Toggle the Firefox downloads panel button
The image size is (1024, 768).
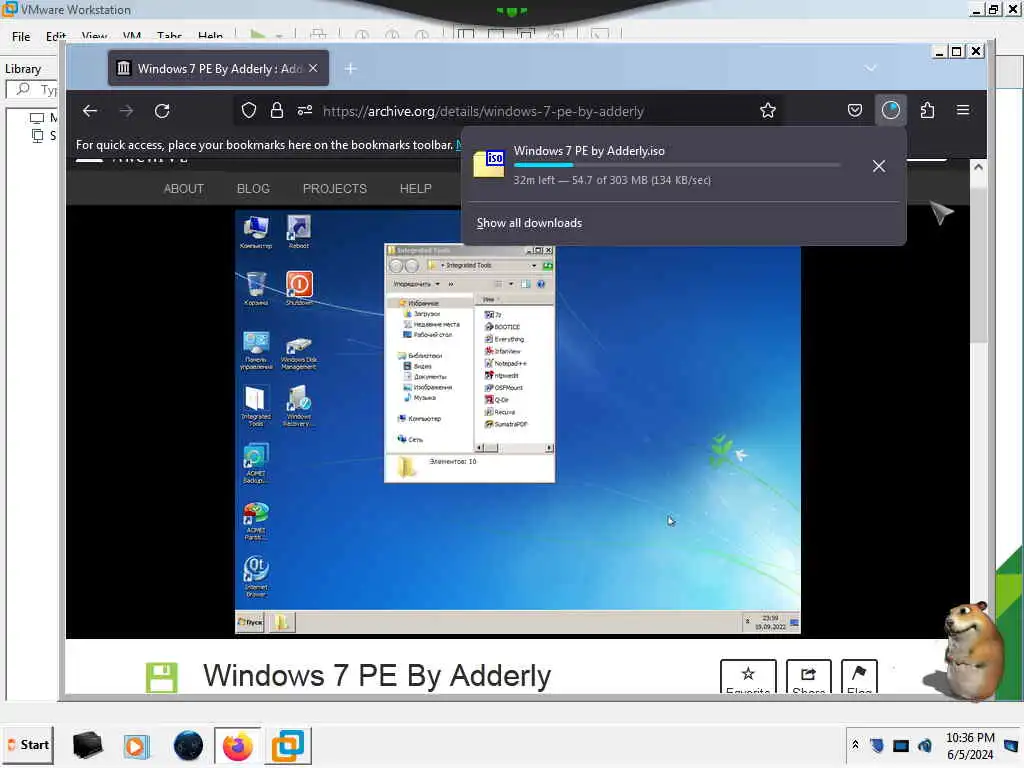(x=891, y=110)
